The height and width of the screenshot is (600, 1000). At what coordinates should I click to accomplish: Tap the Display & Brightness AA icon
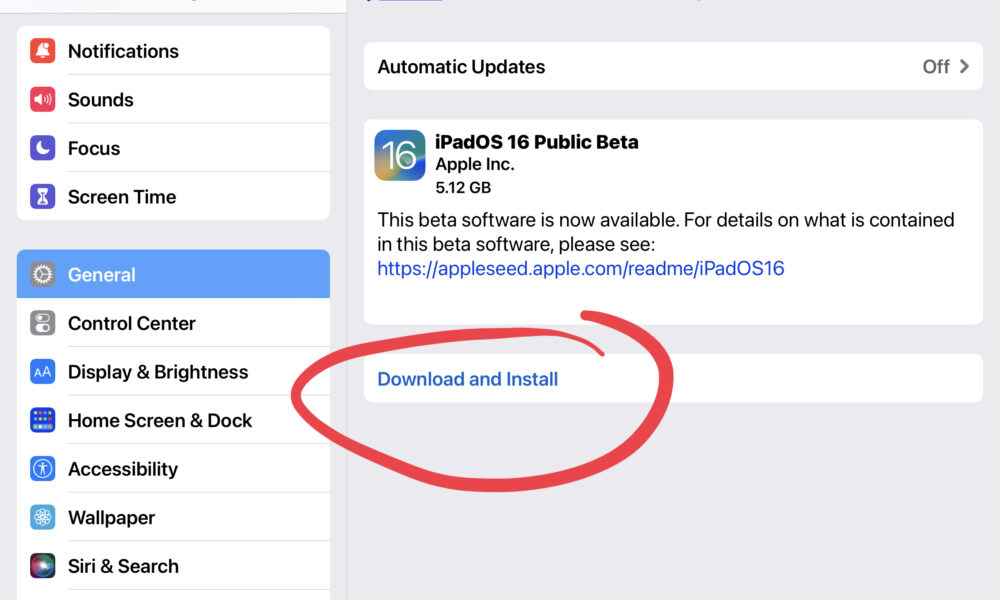(43, 372)
